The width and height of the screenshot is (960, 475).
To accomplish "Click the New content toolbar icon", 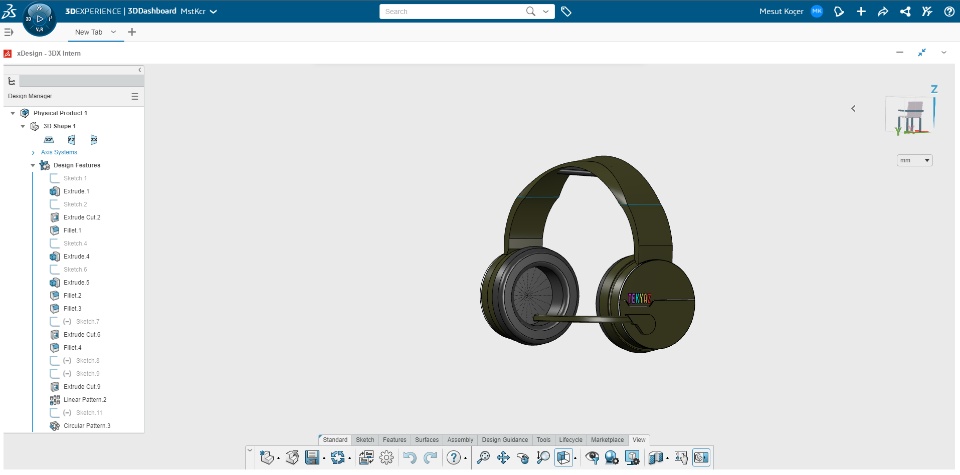I will click(x=266, y=457).
